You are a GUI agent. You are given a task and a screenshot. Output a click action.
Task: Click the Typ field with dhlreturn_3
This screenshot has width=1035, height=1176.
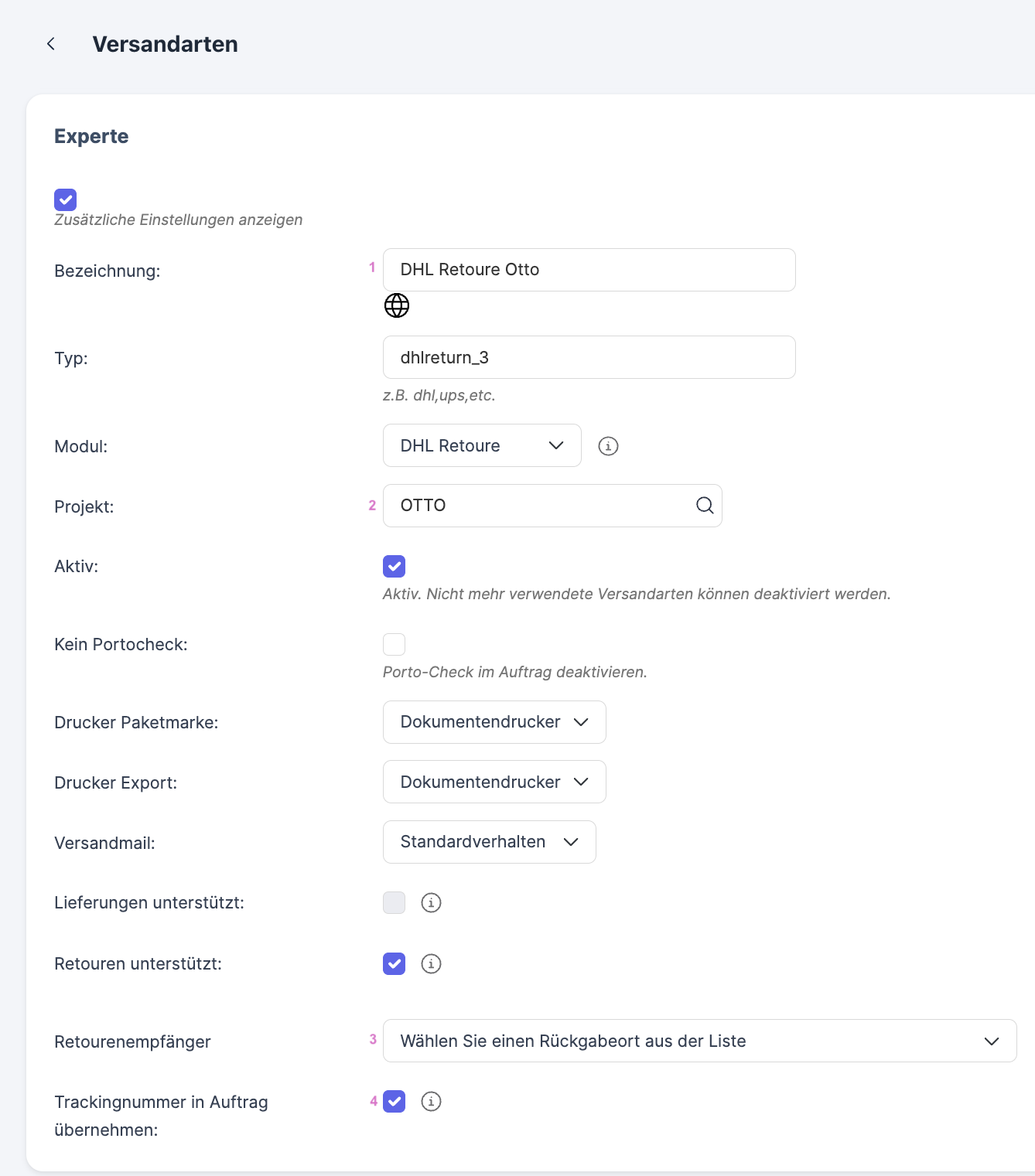pyautogui.click(x=588, y=357)
